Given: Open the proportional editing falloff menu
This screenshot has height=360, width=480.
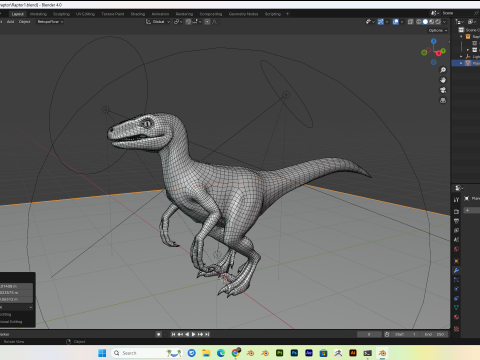Looking at the screenshot, I should click(215, 22).
